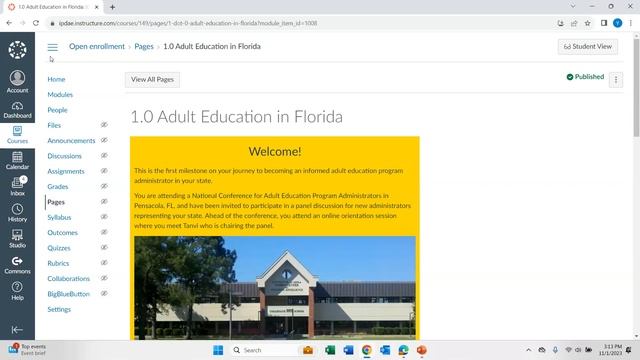
Task: Reload the browser page
Action: [36, 23]
